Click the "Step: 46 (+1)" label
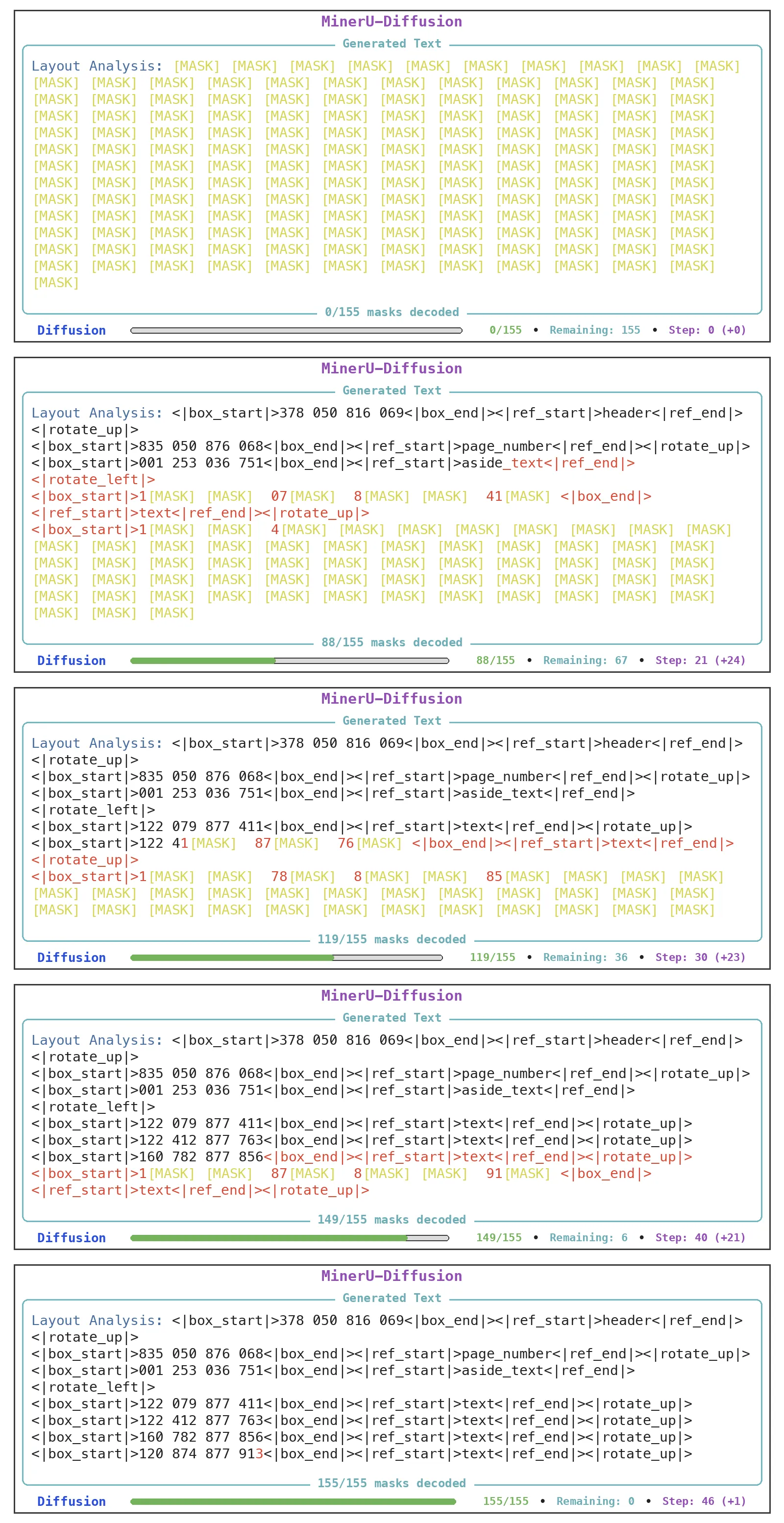Image resolution: width=784 pixels, height=1523 pixels. [704, 1500]
